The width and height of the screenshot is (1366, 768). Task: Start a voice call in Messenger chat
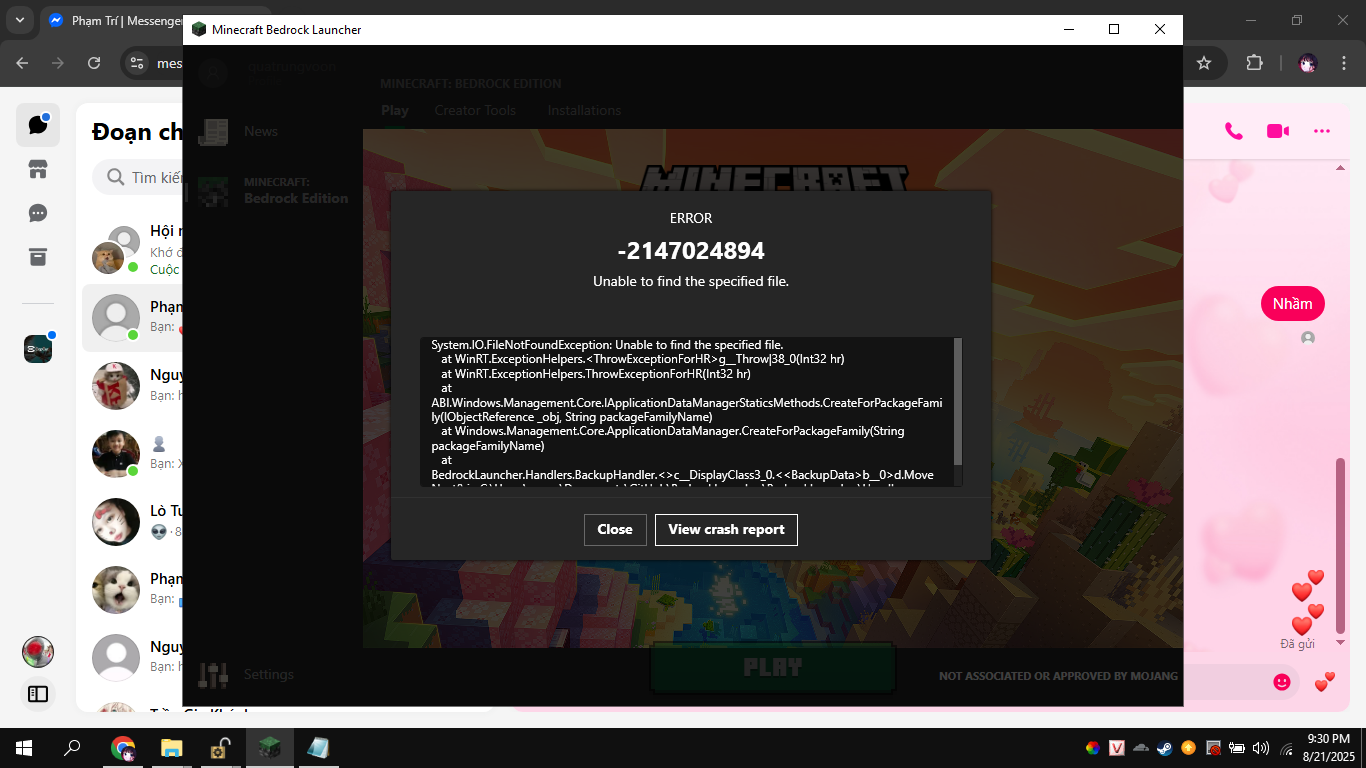1234,131
